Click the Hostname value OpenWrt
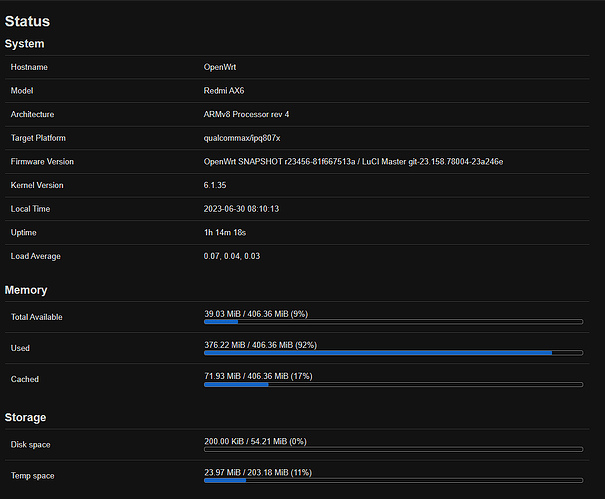This screenshot has height=499, width=605. click(221, 67)
